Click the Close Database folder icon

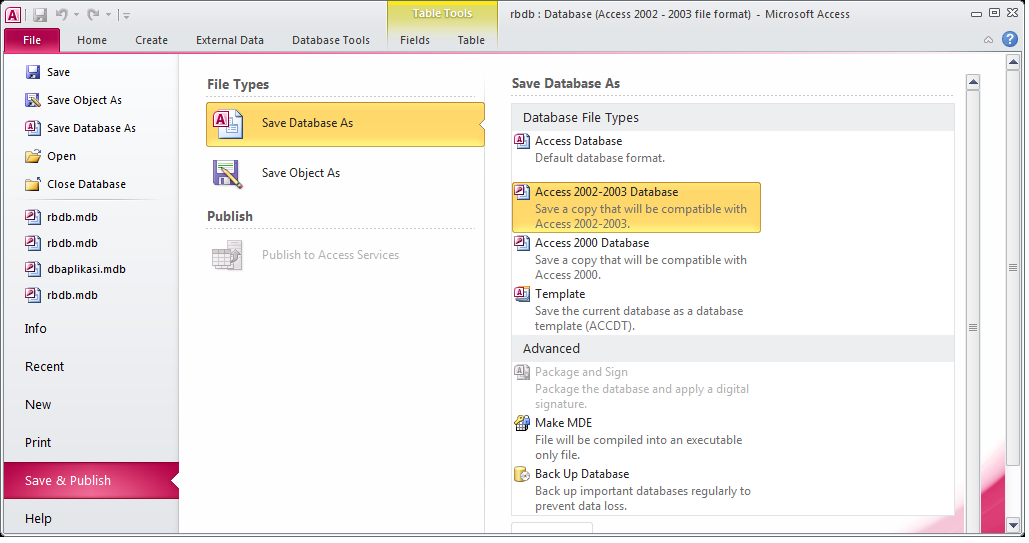point(33,185)
